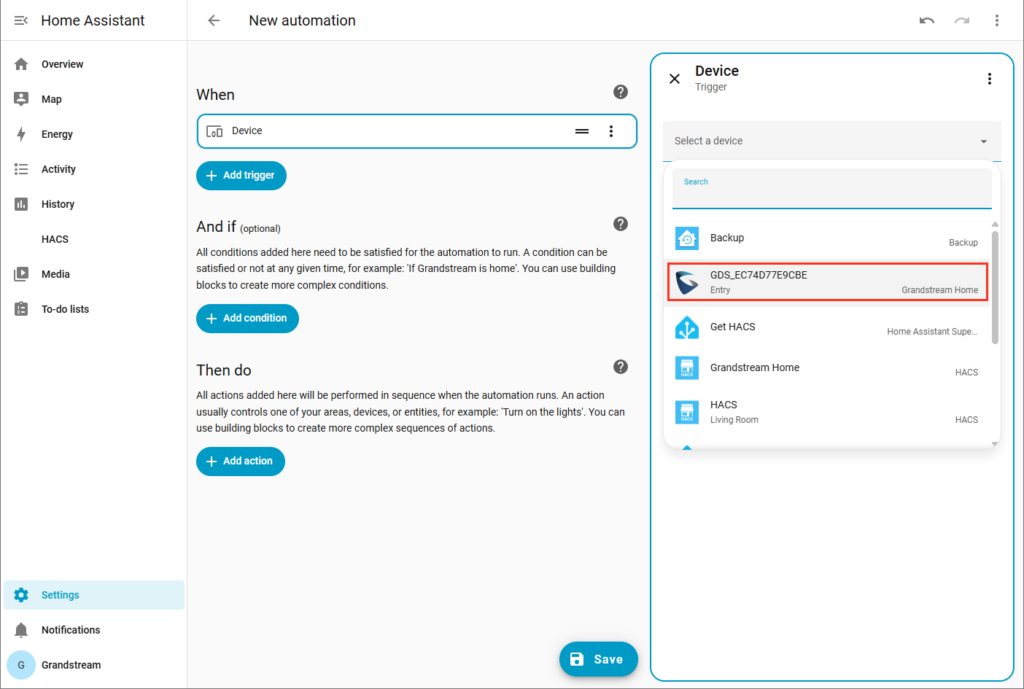1024x689 pixels.
Task: Open the Map page
Action: point(94,99)
